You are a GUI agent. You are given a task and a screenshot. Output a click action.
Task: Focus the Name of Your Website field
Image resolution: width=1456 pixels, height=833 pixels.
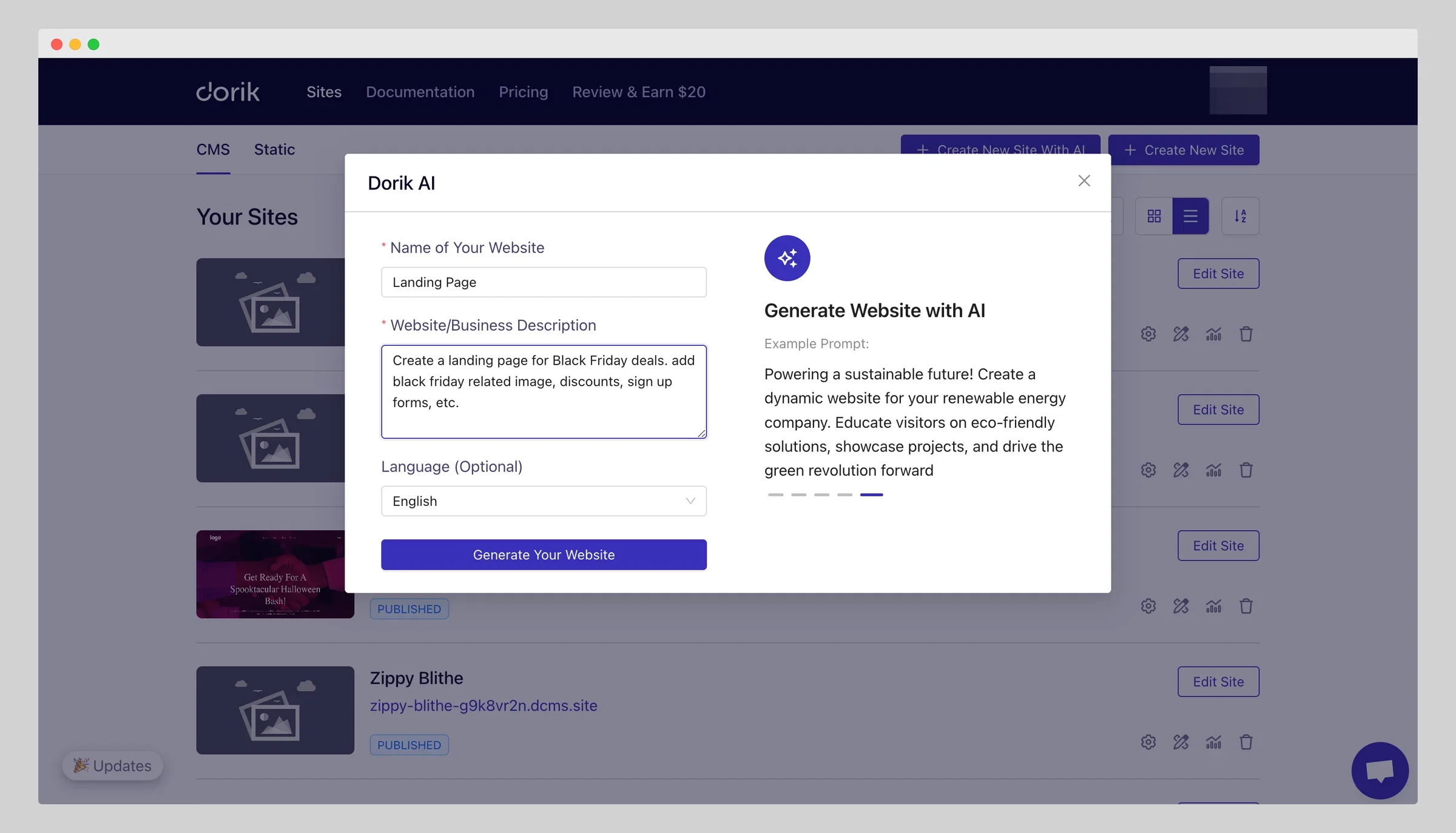pos(544,282)
